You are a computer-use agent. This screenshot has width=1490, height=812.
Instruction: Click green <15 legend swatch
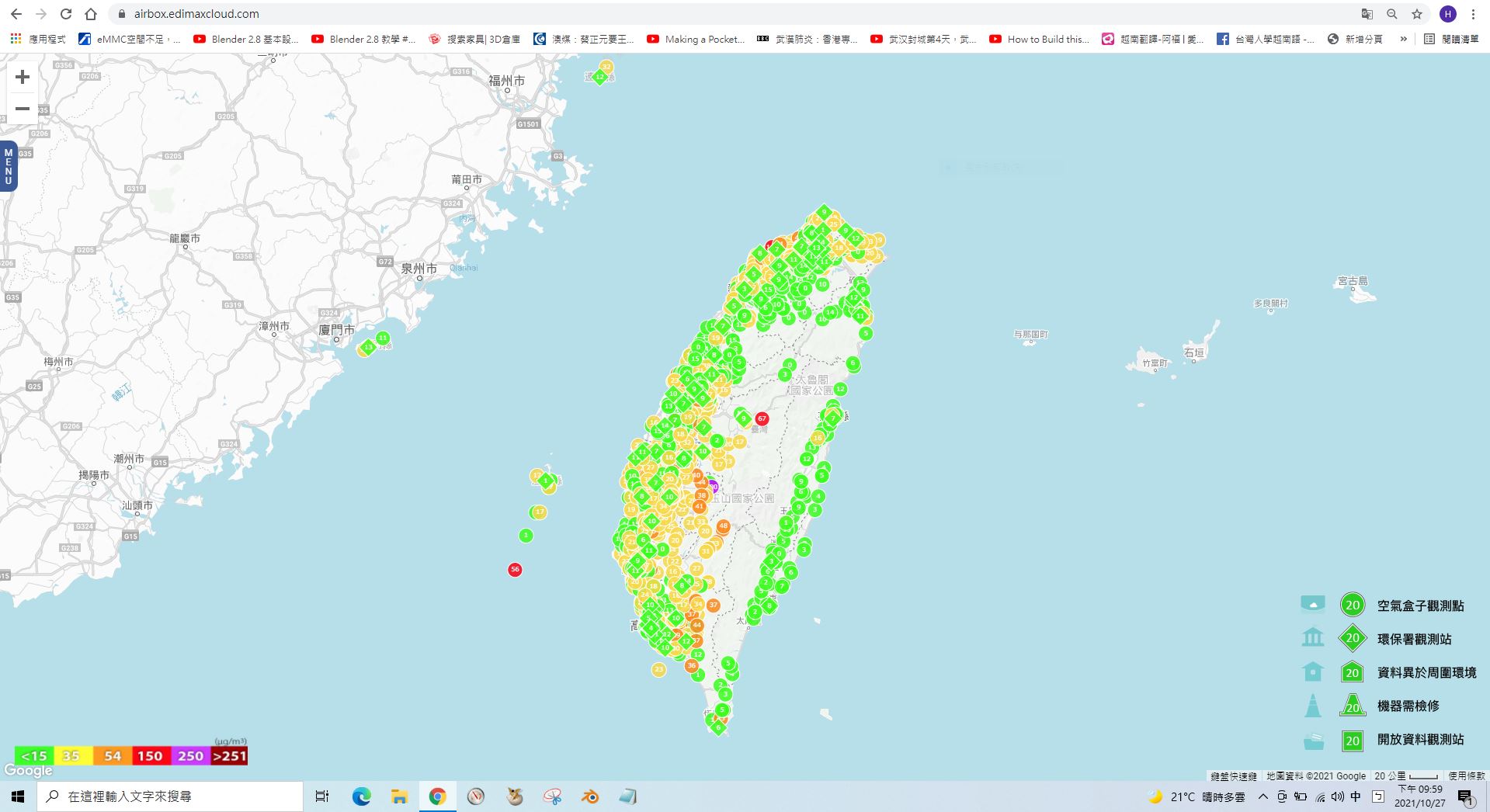coord(34,755)
